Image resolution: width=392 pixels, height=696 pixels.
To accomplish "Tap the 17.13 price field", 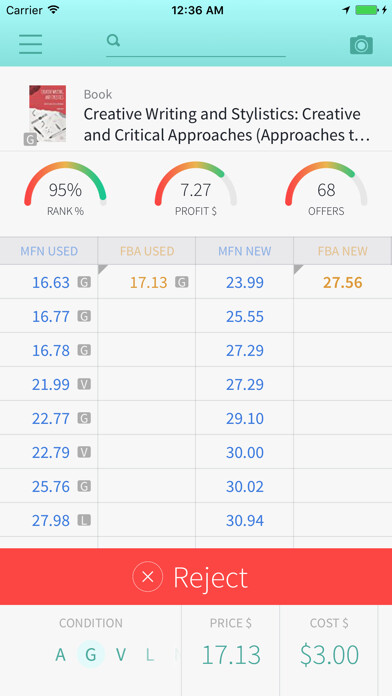I will 231,655.
